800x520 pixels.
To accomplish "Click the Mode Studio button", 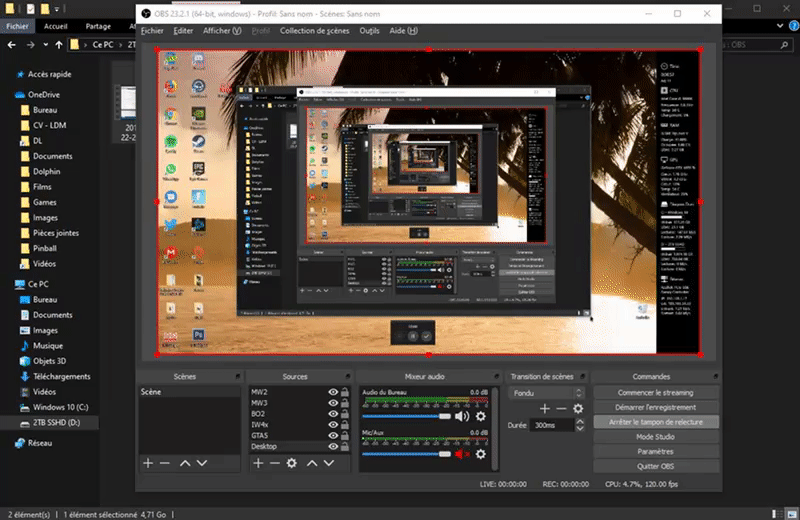I will point(655,437).
